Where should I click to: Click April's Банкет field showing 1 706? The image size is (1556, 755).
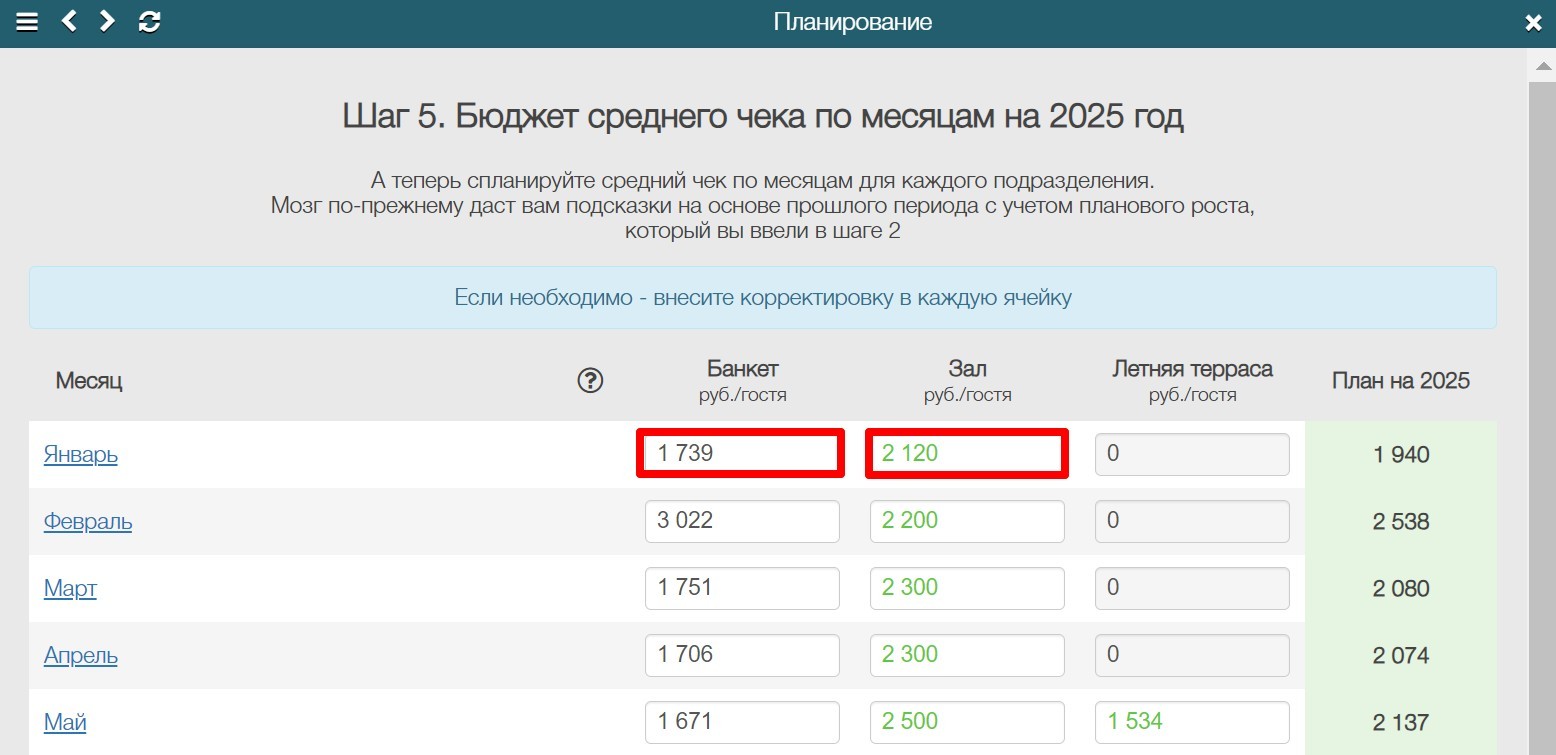pyautogui.click(x=741, y=655)
